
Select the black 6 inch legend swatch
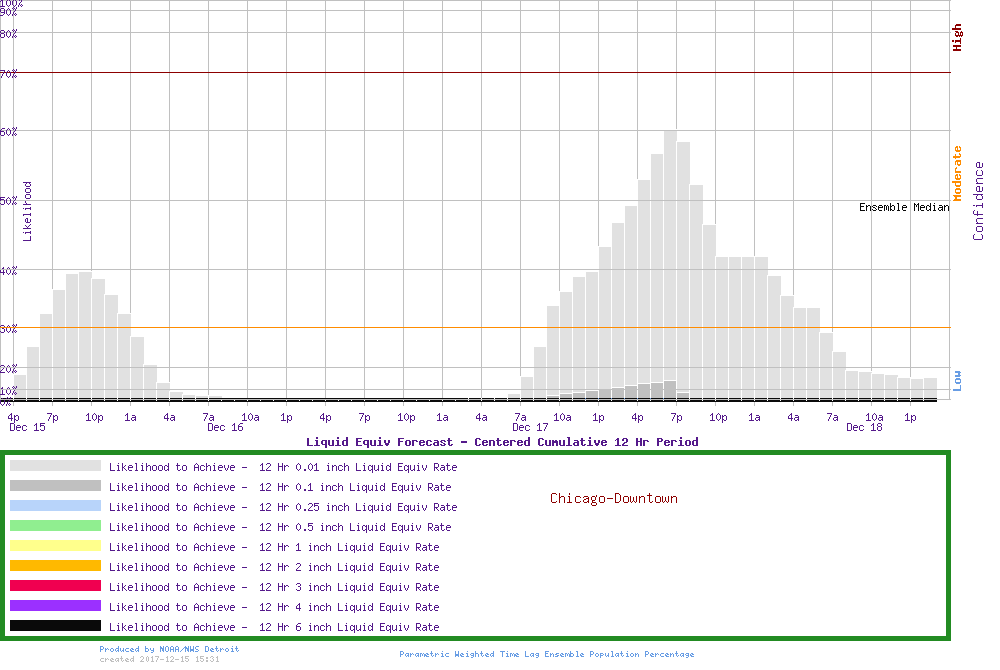pyautogui.click(x=55, y=626)
